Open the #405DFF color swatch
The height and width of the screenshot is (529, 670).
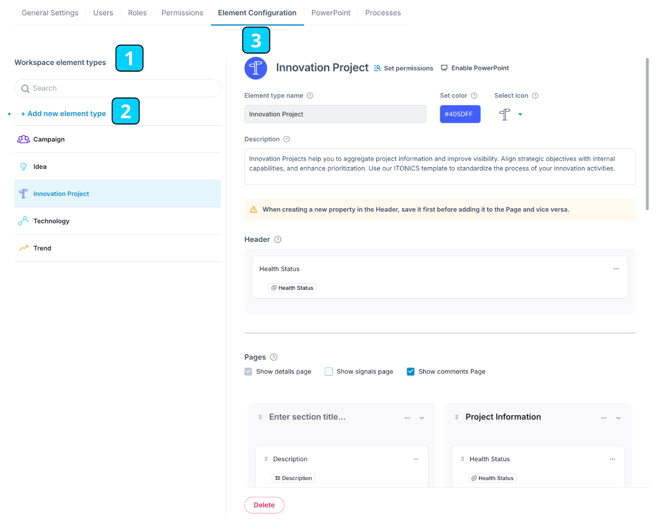click(460, 114)
